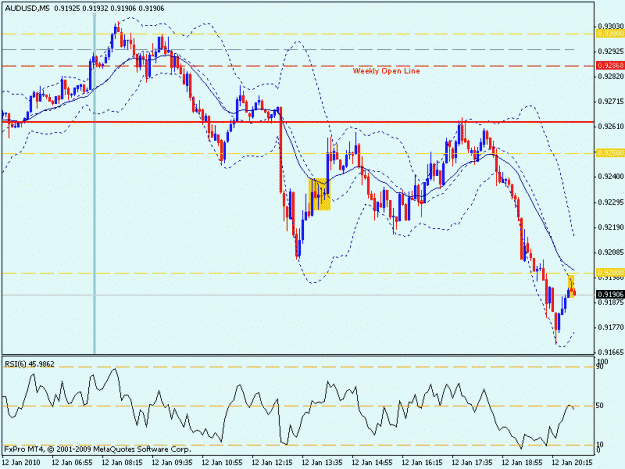The image size is (625, 469).
Task: Click the yellow 0.9300 level price tag
Action: coord(610,34)
